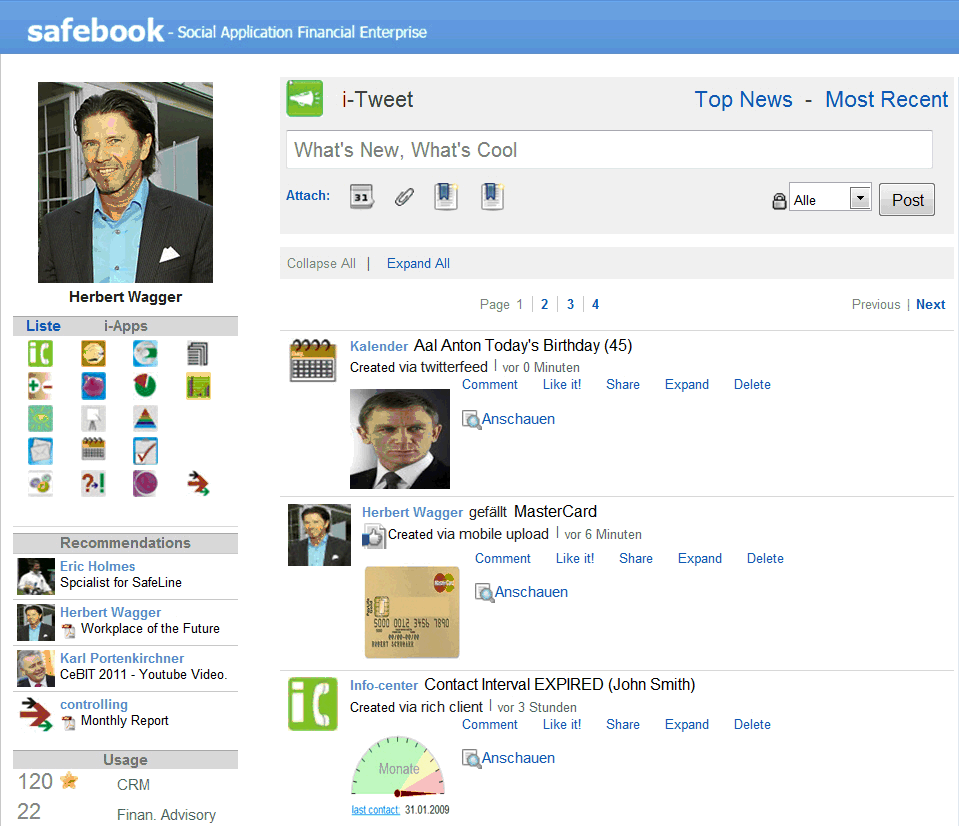
Task: Delete the Aal Anton birthday post
Action: (x=752, y=385)
